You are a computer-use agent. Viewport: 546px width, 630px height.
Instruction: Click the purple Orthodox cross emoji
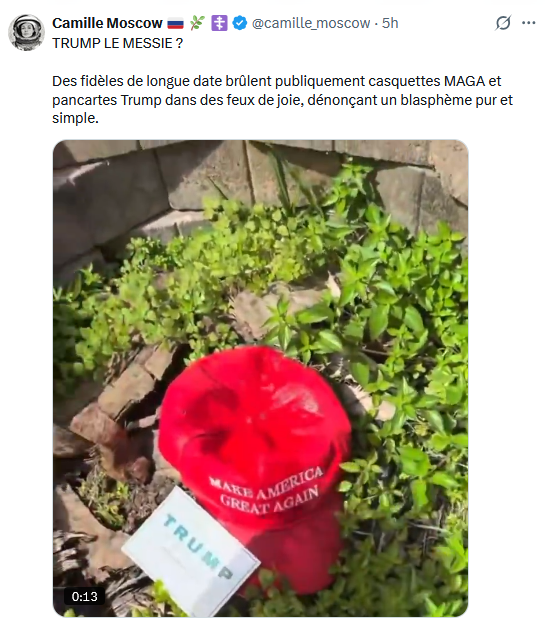(219, 23)
